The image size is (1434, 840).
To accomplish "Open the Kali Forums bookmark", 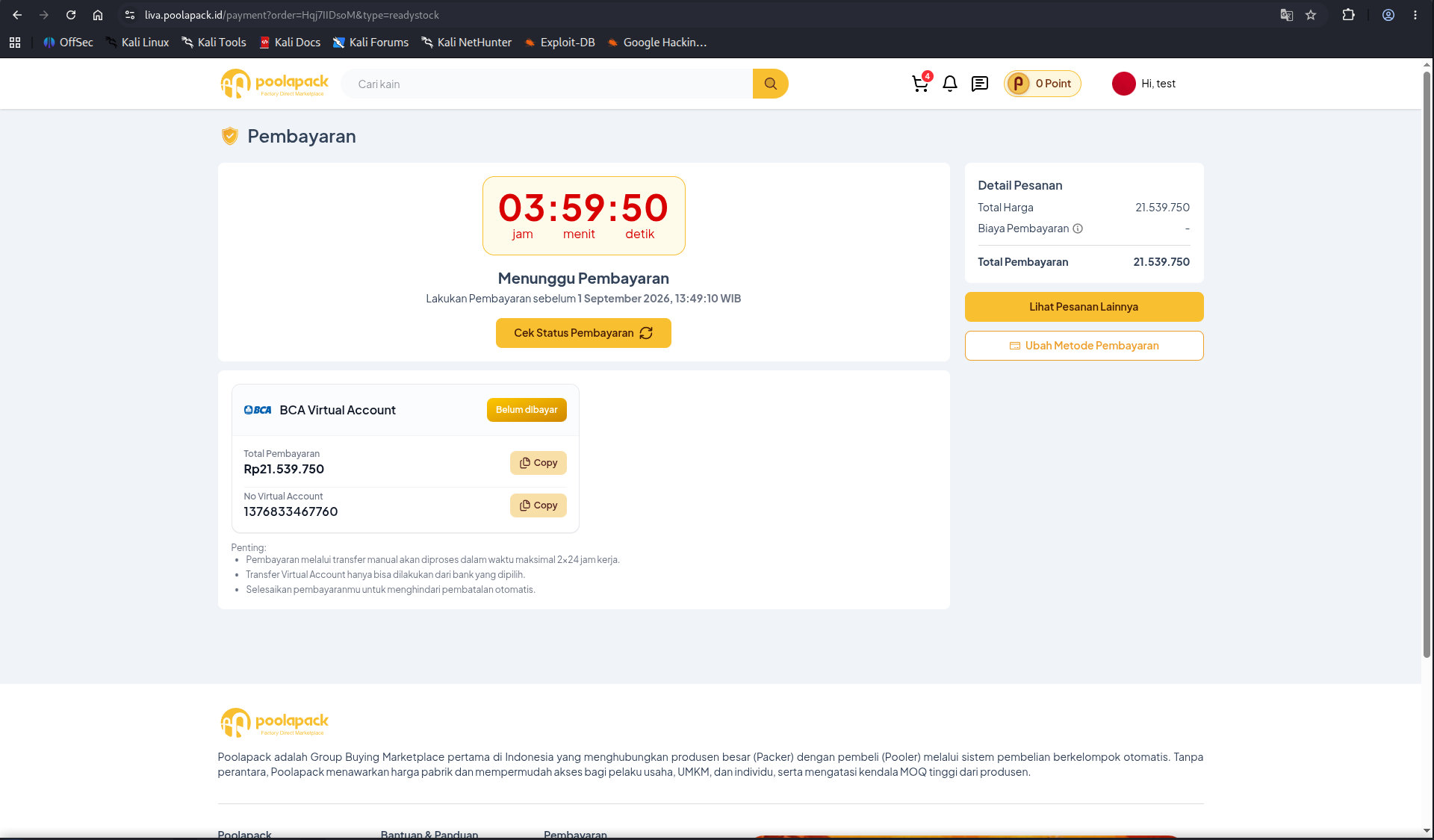I will 371,43.
